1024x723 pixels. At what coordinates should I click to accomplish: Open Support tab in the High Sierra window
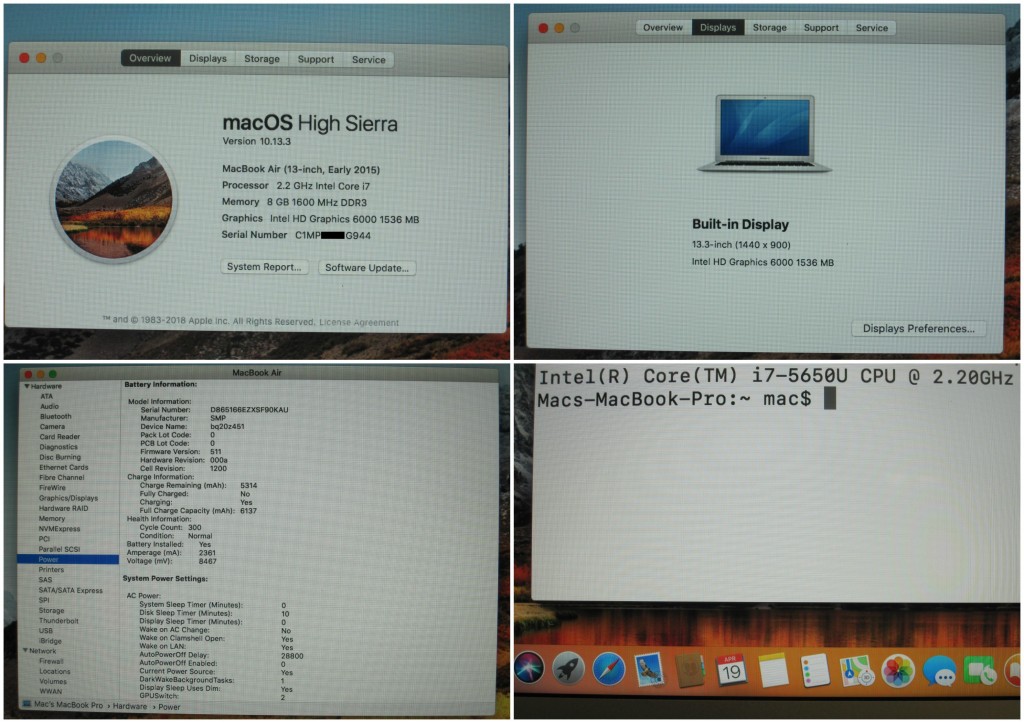click(x=315, y=59)
